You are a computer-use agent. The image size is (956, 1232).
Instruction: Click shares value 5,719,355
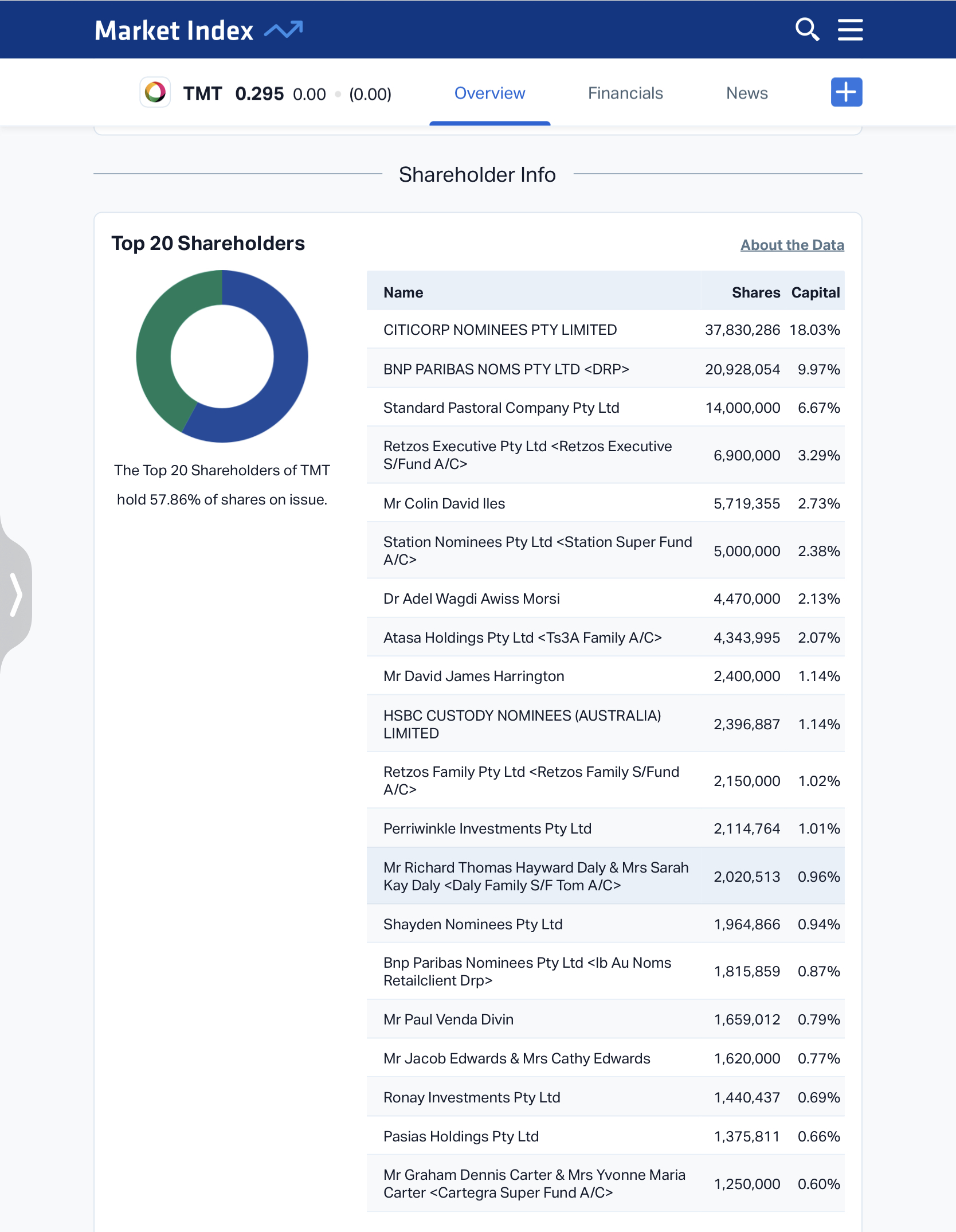[x=747, y=504]
